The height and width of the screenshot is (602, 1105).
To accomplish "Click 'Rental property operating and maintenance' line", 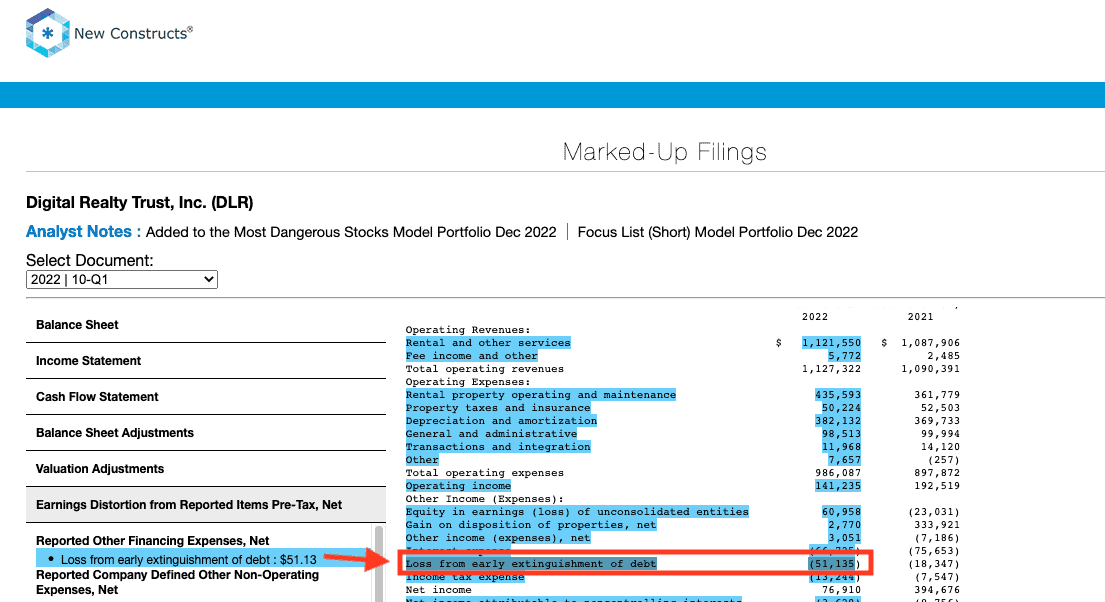I will (541, 395).
